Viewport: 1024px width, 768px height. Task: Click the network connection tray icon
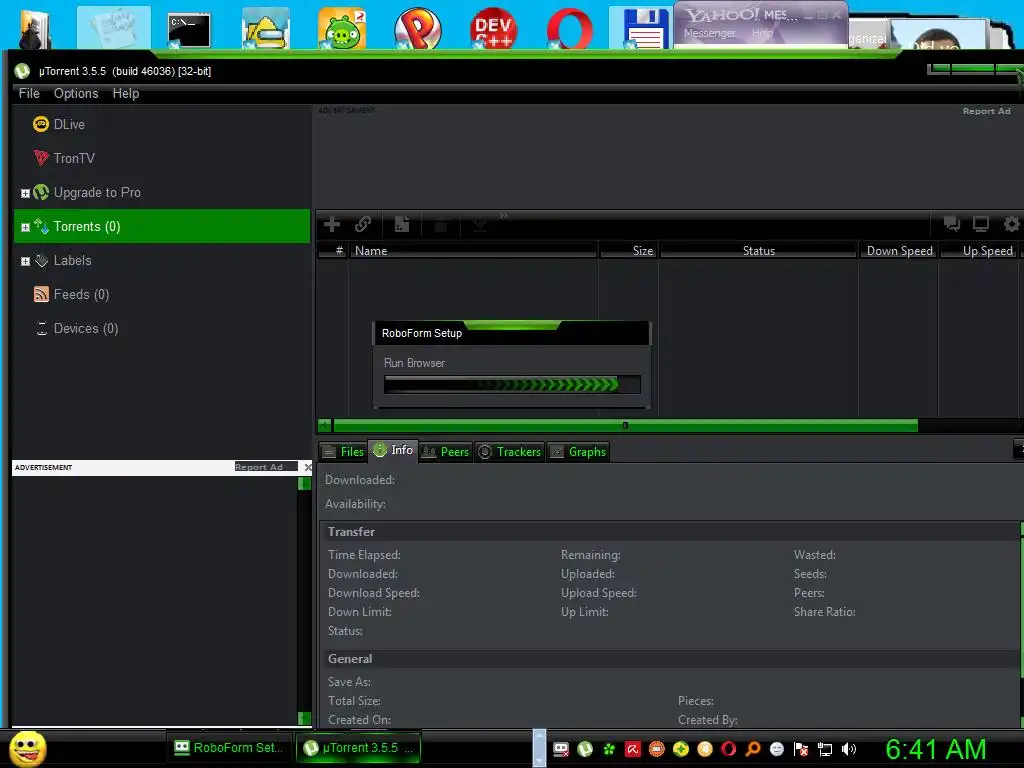(825, 749)
